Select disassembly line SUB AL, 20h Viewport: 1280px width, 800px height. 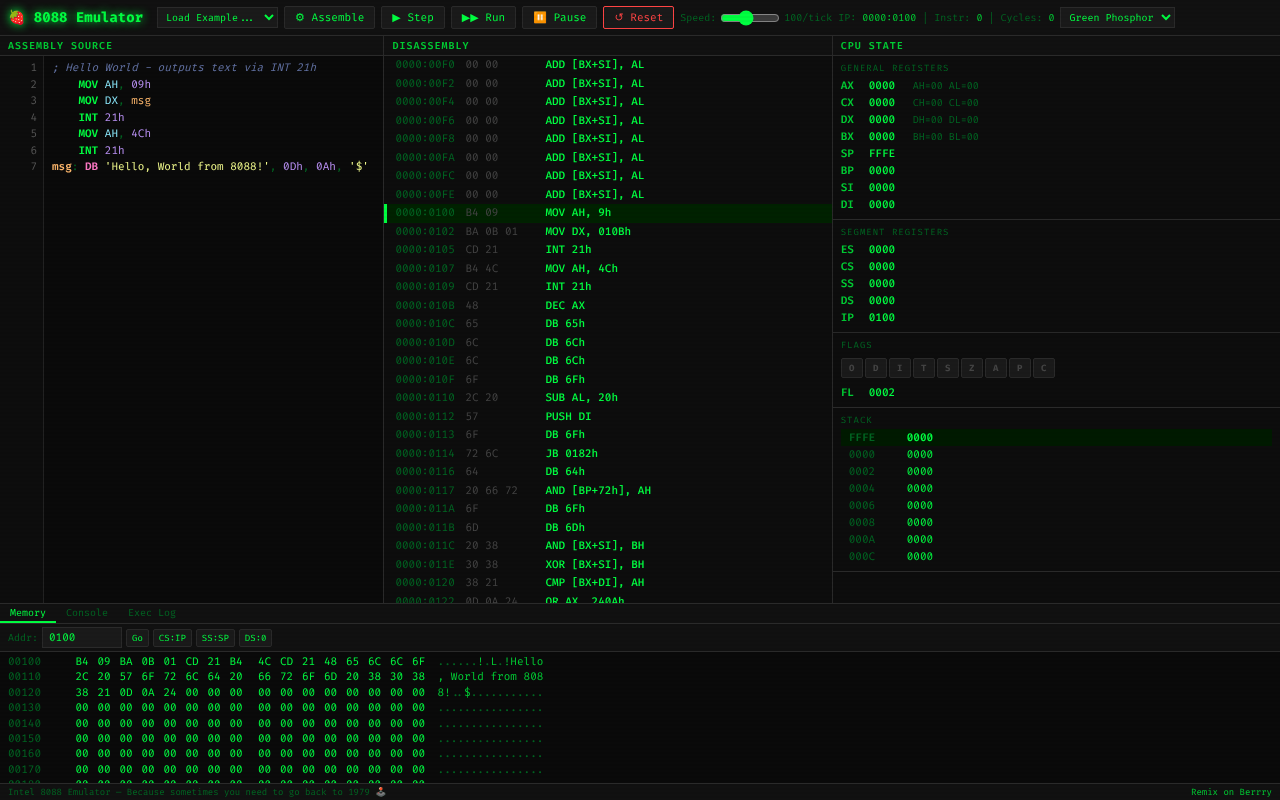pyautogui.click(x=608, y=398)
